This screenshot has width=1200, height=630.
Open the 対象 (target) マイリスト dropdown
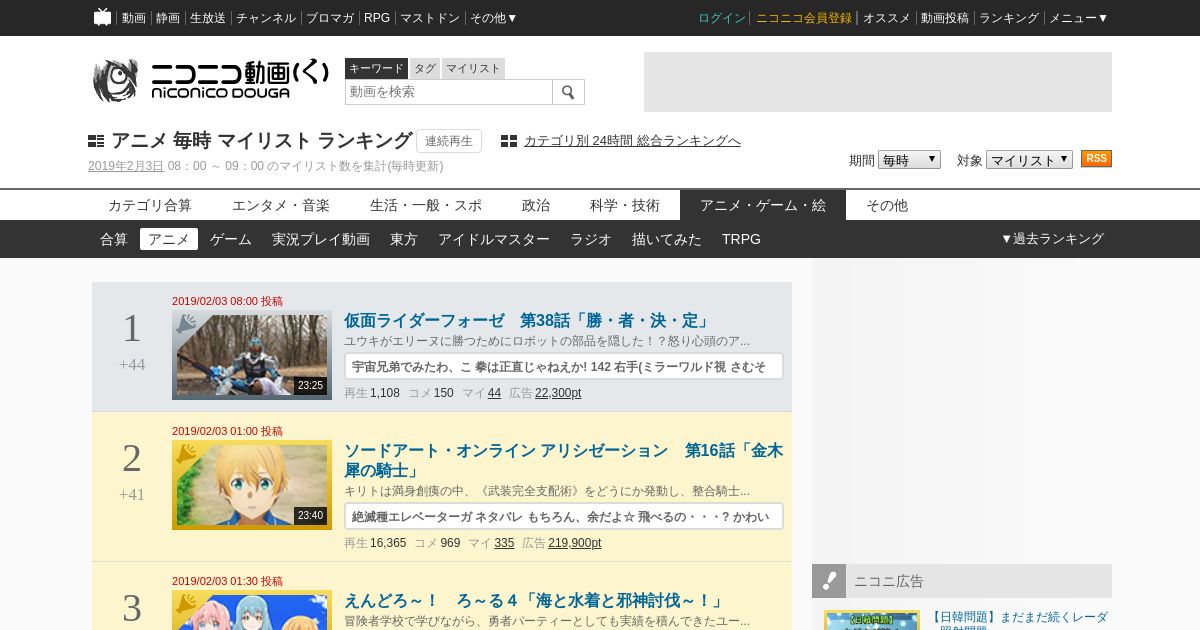[x=1029, y=160]
